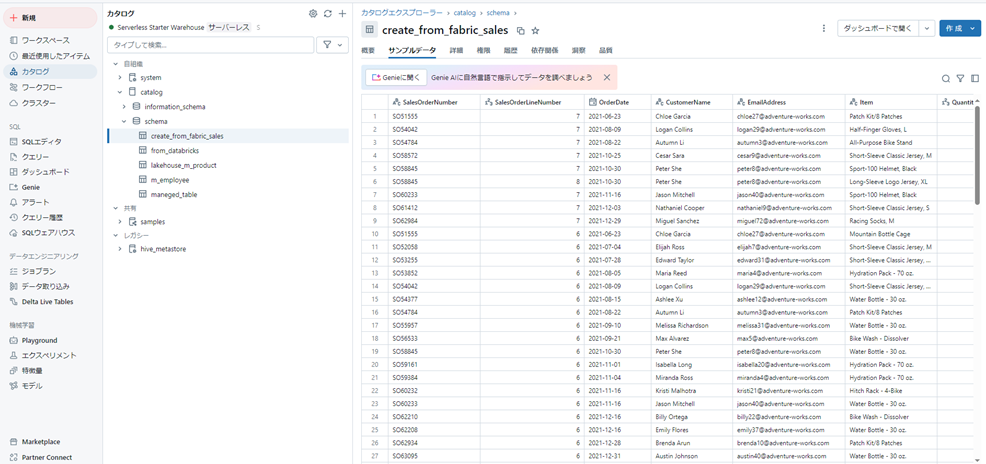Click カタログエクスプローラー breadcrumb link

(x=402, y=12)
